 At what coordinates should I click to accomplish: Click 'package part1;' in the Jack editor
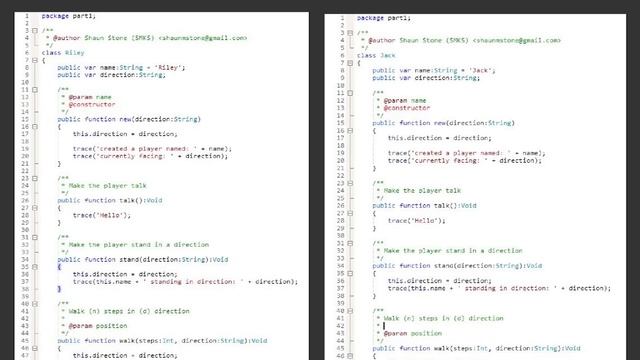click(384, 18)
